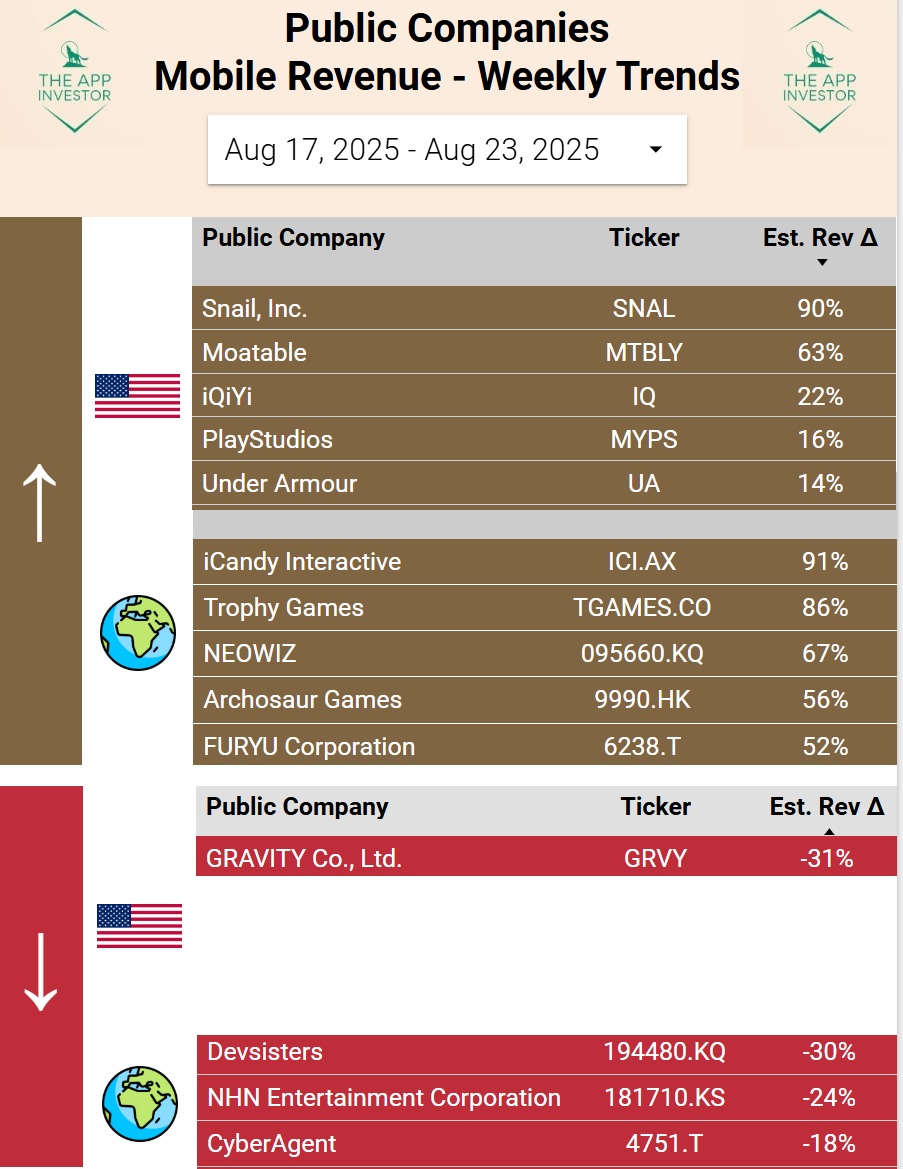This screenshot has height=1169, width=903.
Task: Click the 91% value for iCandy Interactive
Action: [825, 561]
